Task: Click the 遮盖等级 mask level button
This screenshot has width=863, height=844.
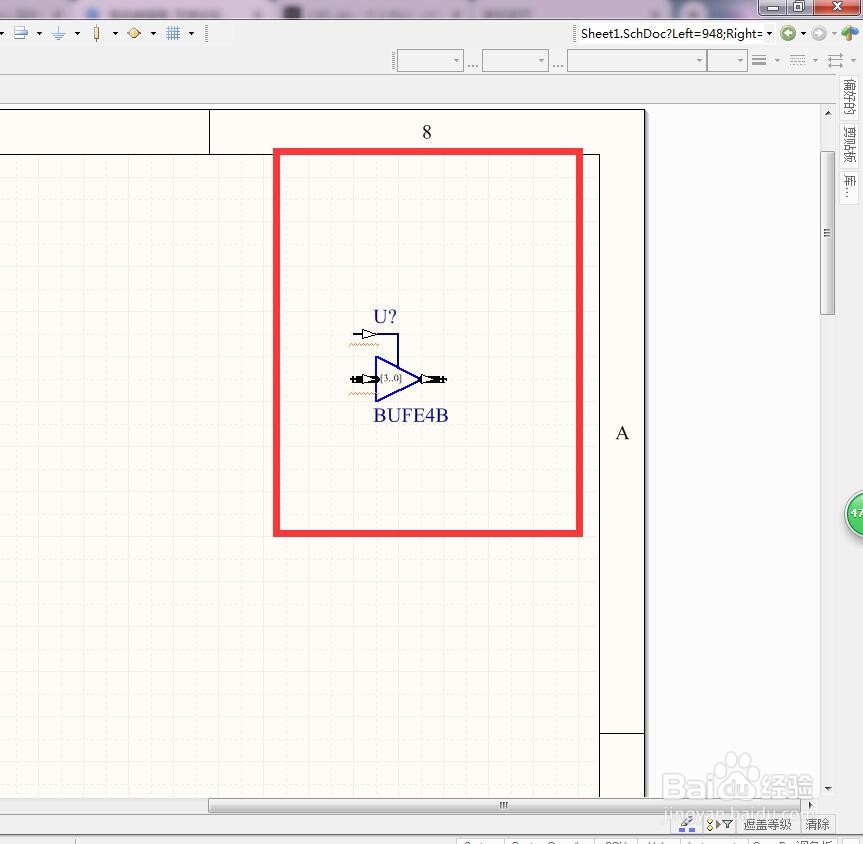Action: [x=767, y=824]
